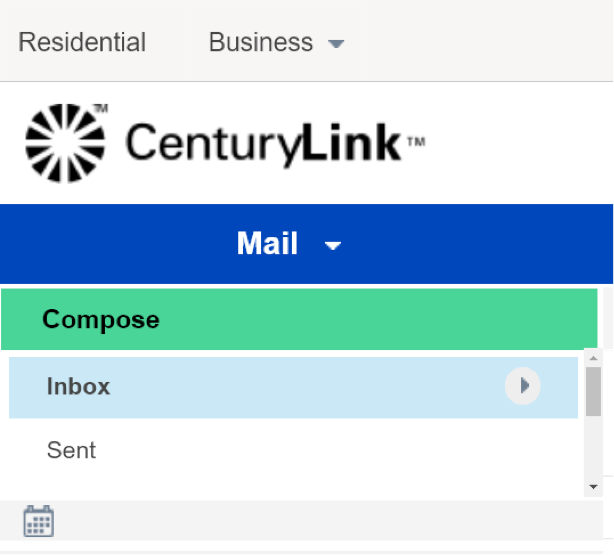Open the calendar icon in bottom bar
Viewport: 614px width, 555px height.
[38, 521]
